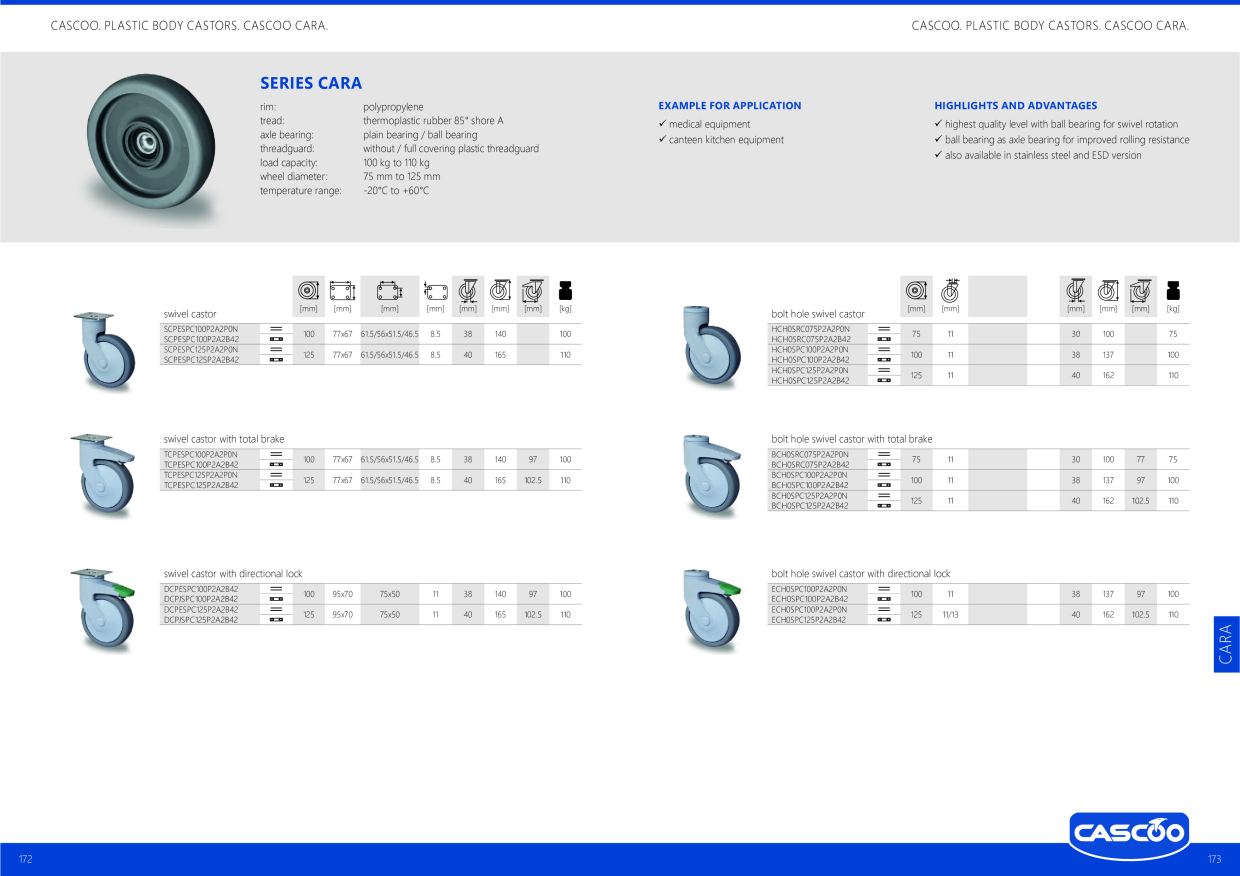Click the 'bolt hole swivel castor with directional lock' title
Image resolution: width=1240 pixels, height=876 pixels.
point(861,574)
